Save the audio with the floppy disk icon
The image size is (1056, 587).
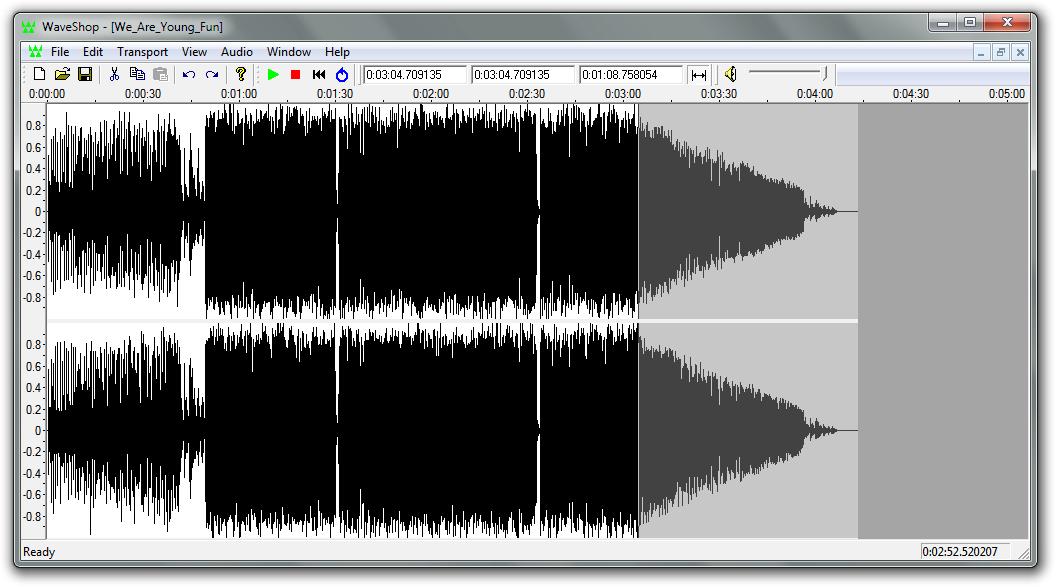tap(85, 74)
